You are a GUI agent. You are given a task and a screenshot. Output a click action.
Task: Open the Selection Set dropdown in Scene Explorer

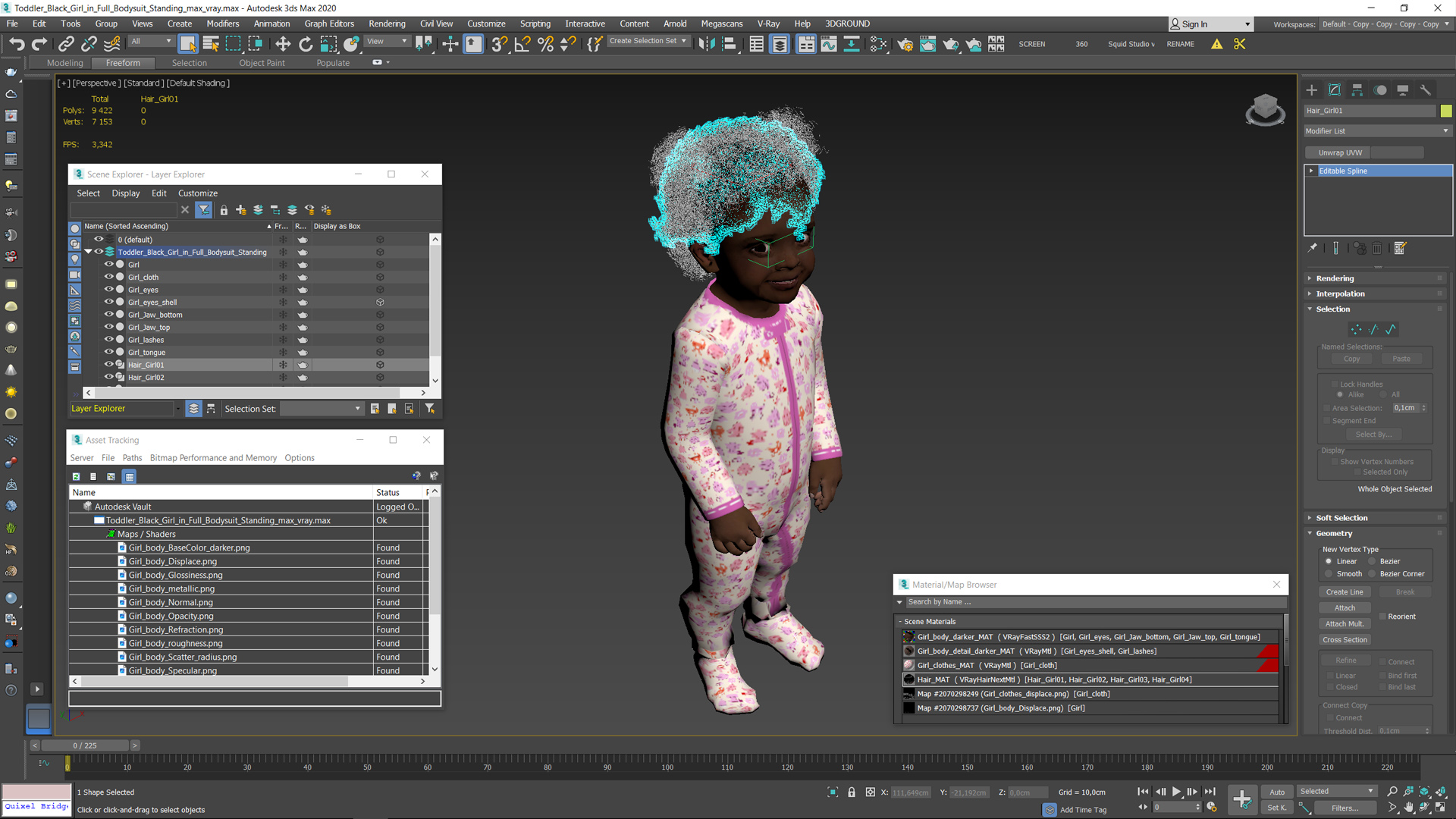pos(322,409)
